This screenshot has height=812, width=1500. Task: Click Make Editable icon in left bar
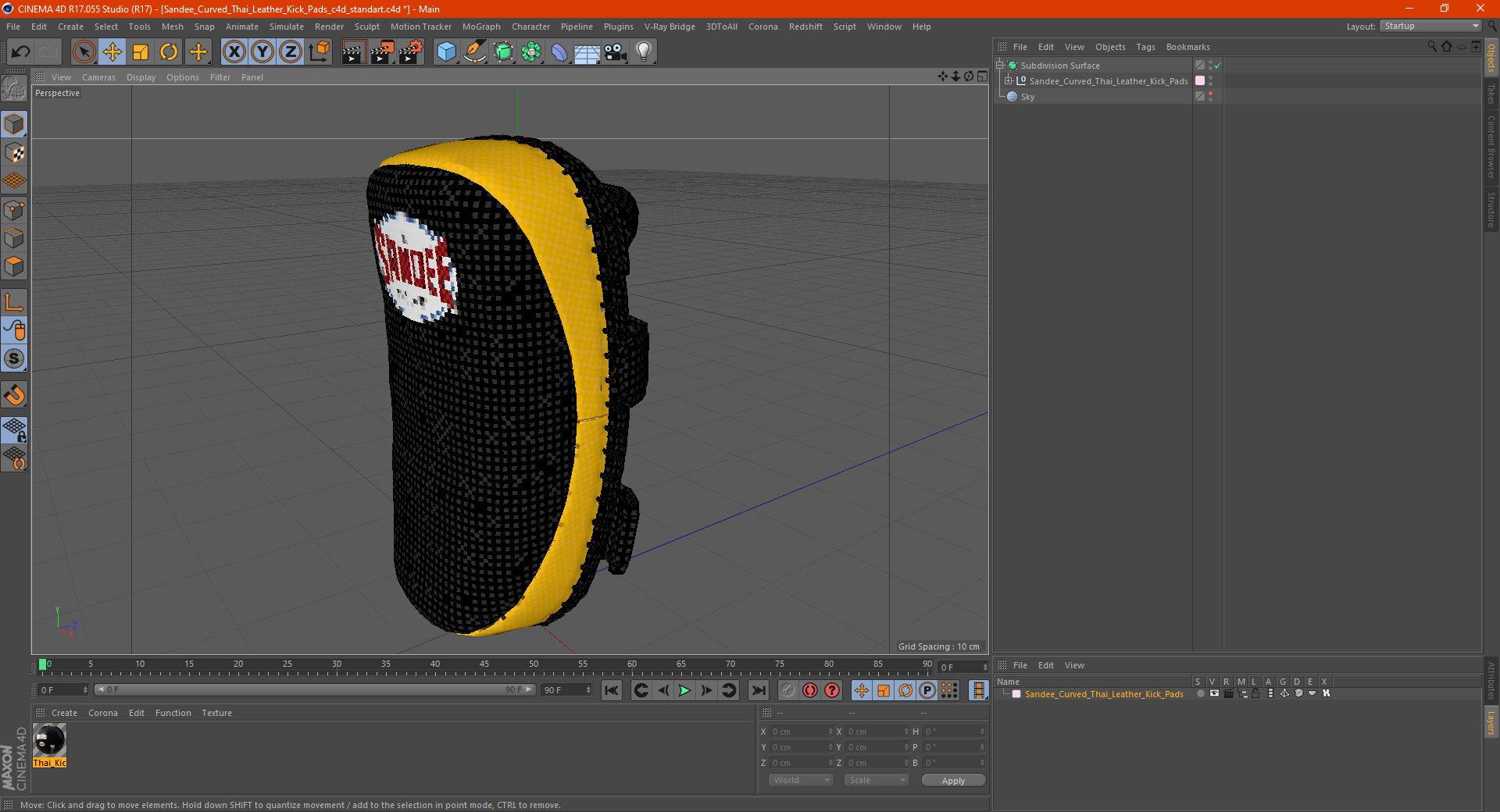[x=14, y=88]
